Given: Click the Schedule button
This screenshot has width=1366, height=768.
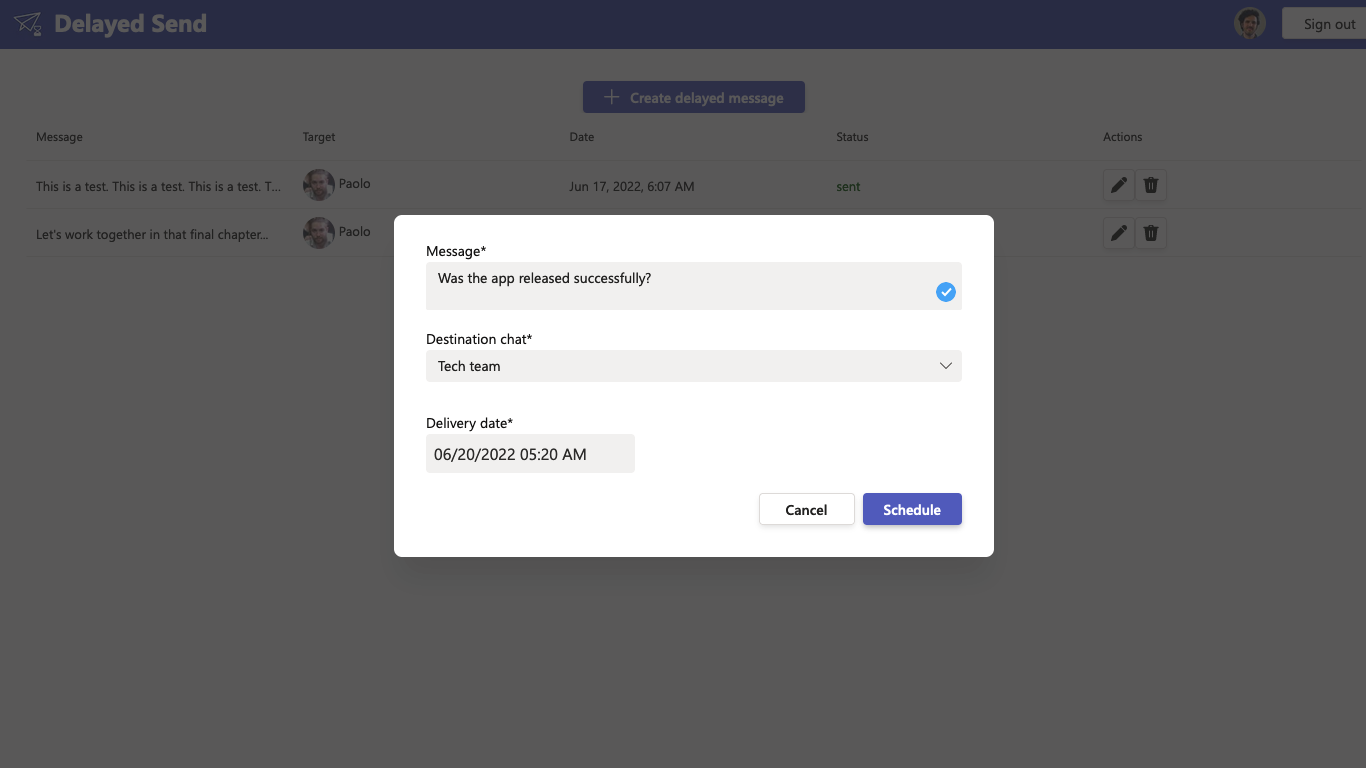Looking at the screenshot, I should pyautogui.click(x=912, y=509).
